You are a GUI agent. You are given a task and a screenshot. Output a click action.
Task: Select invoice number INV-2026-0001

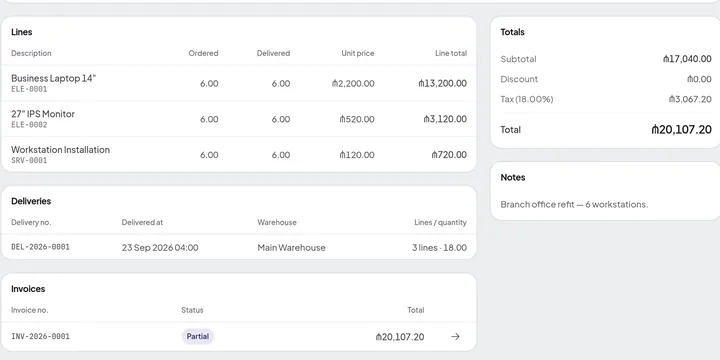(x=40, y=337)
